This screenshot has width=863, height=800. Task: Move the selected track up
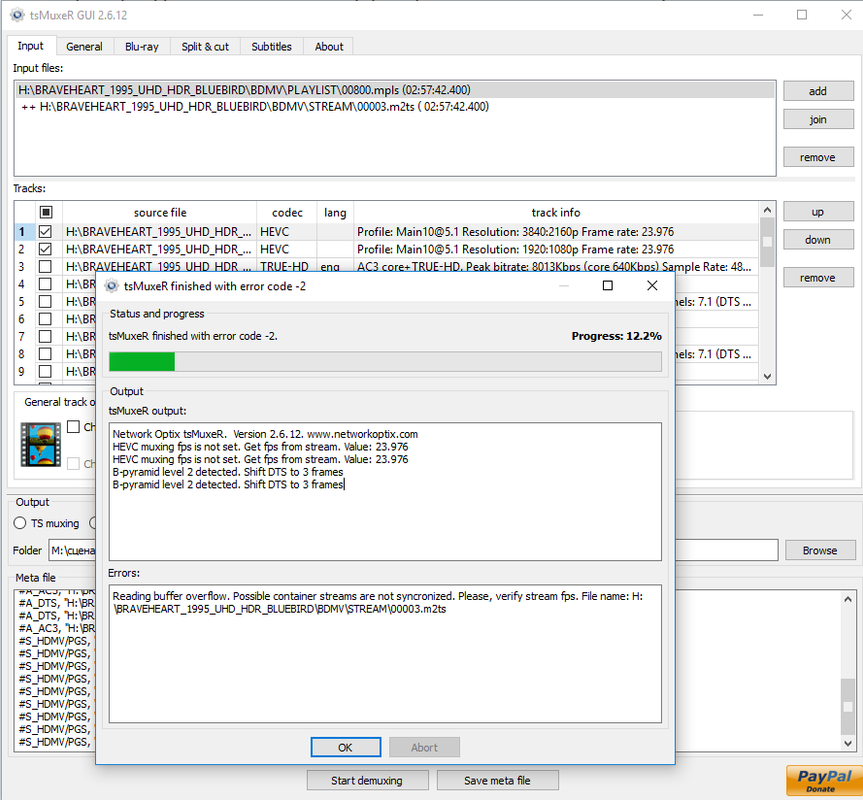[818, 212]
